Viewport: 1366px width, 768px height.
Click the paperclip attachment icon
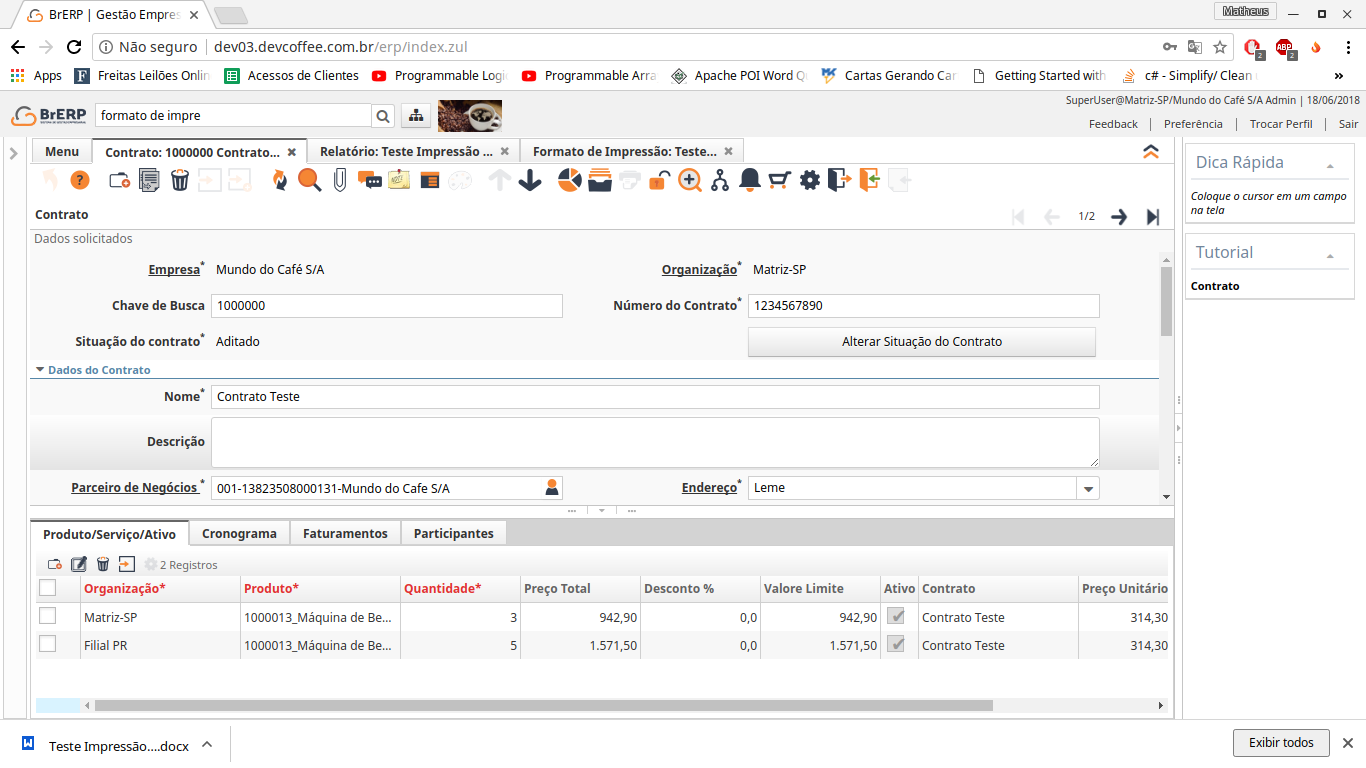point(340,180)
